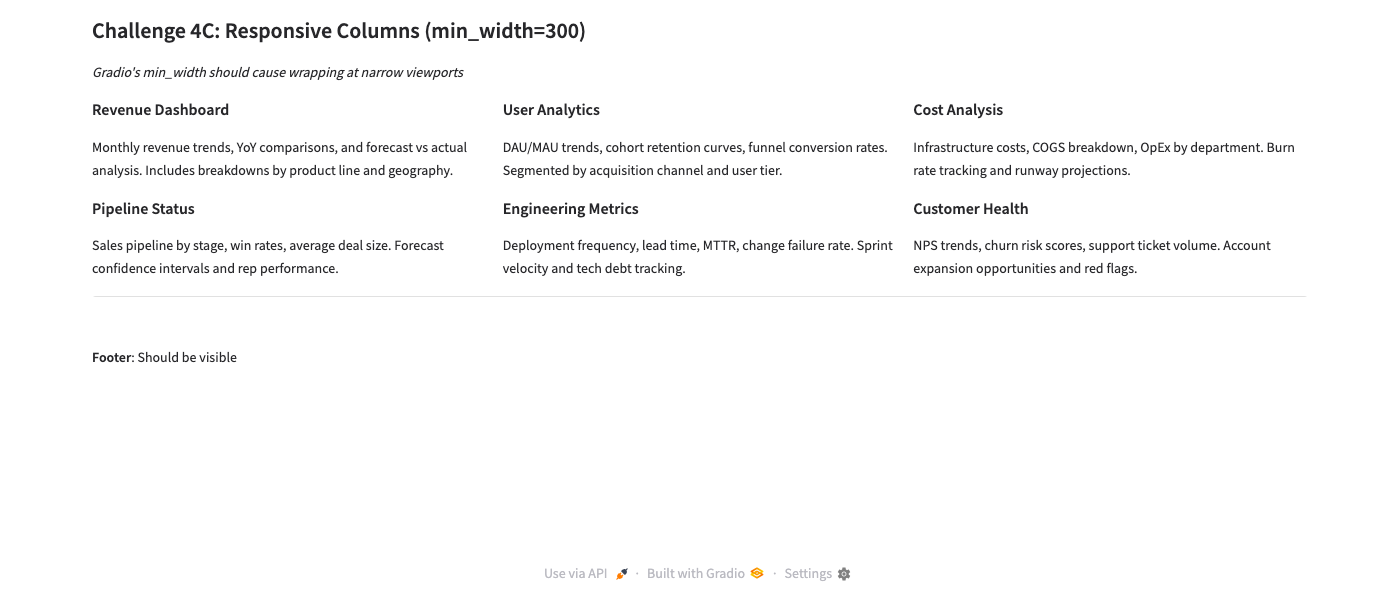Click the Challenge 4C Responsive Columns title
Viewport: 1400px width, 600px height.
click(x=338, y=31)
